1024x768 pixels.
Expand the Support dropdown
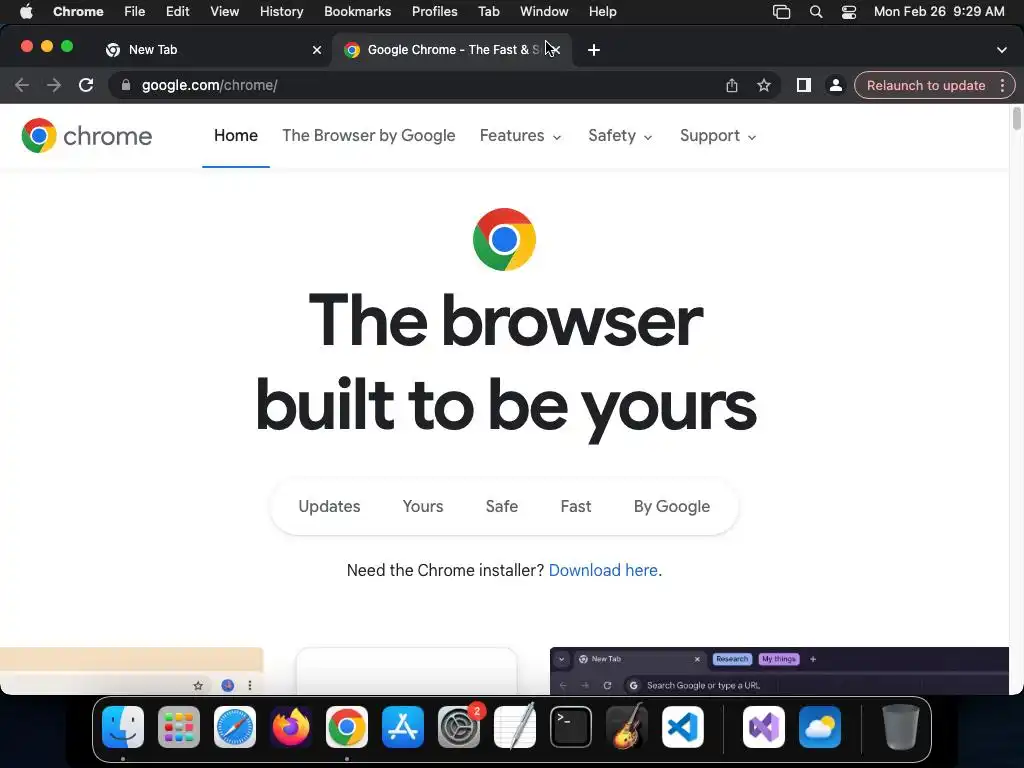click(x=718, y=136)
